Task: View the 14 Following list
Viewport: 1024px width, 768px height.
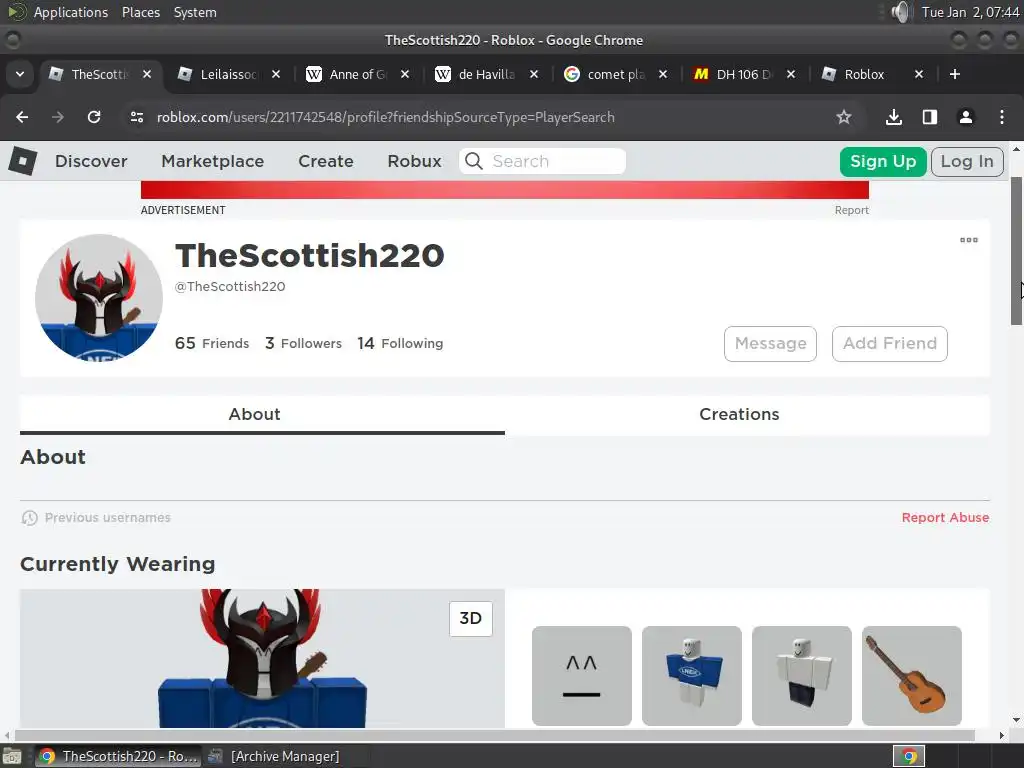Action: tap(400, 343)
